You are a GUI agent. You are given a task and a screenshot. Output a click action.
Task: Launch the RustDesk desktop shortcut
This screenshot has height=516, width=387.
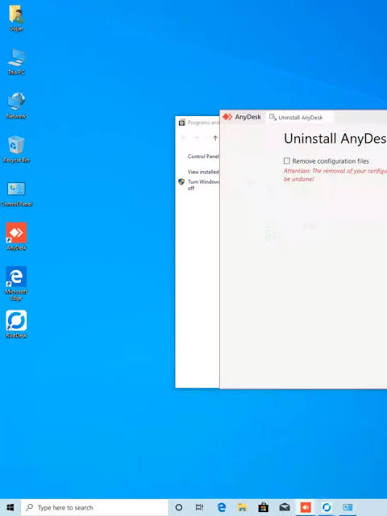click(x=16, y=324)
